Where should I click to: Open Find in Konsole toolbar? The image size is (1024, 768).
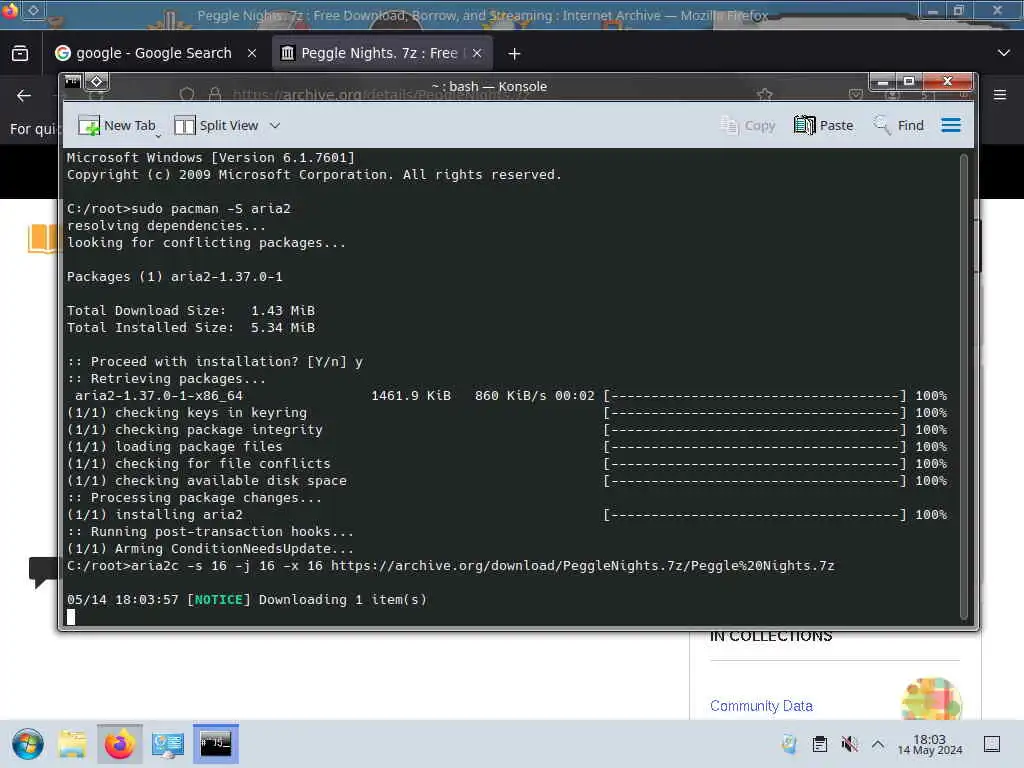[x=899, y=125]
